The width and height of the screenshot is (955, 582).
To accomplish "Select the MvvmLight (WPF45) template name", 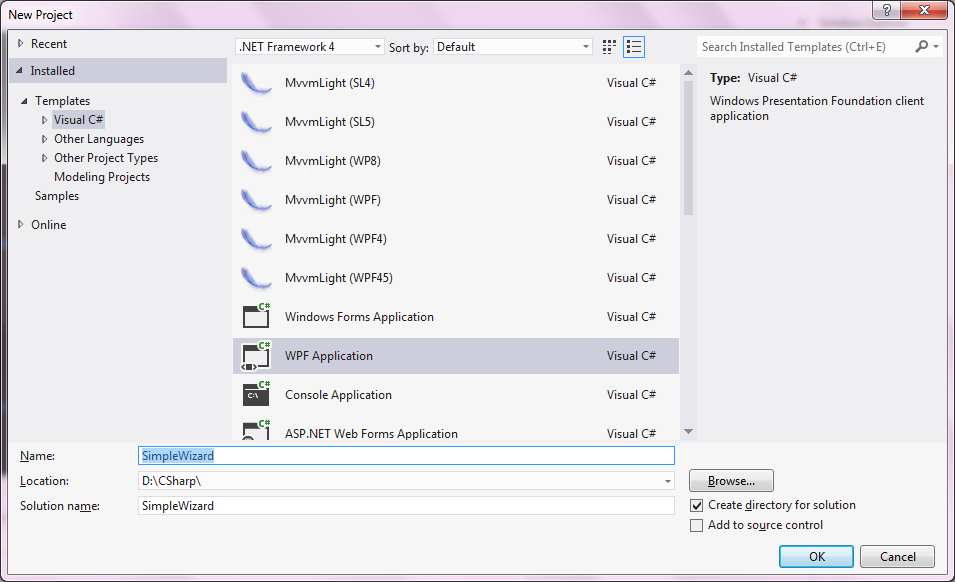I will (x=339, y=278).
